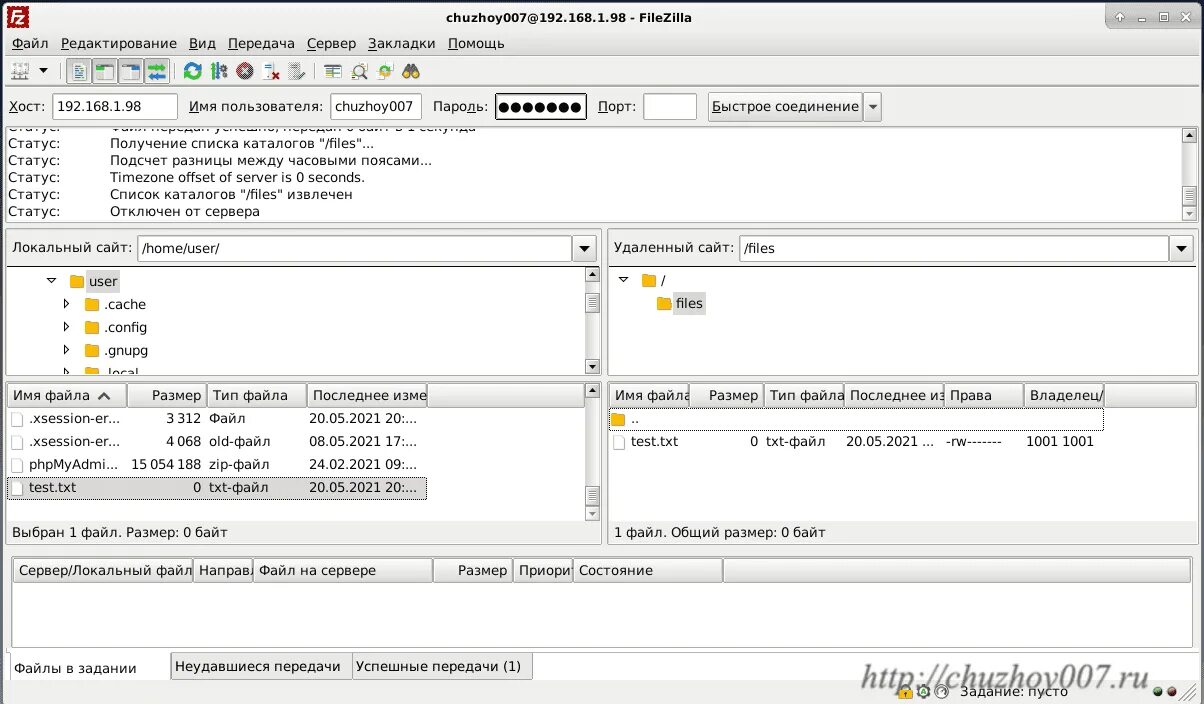Cancel the current operation
The width and height of the screenshot is (1204, 704).
coord(245,71)
